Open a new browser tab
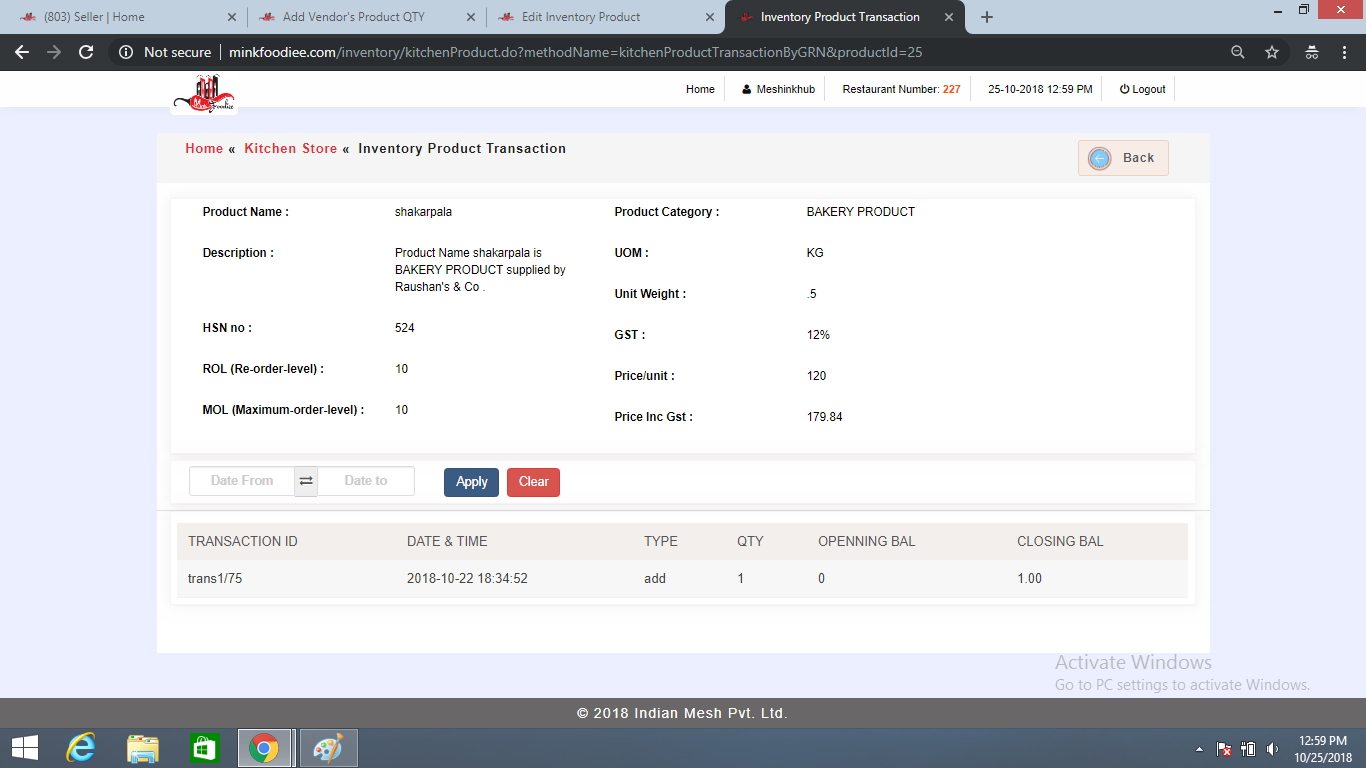The image size is (1366, 768). click(x=987, y=17)
